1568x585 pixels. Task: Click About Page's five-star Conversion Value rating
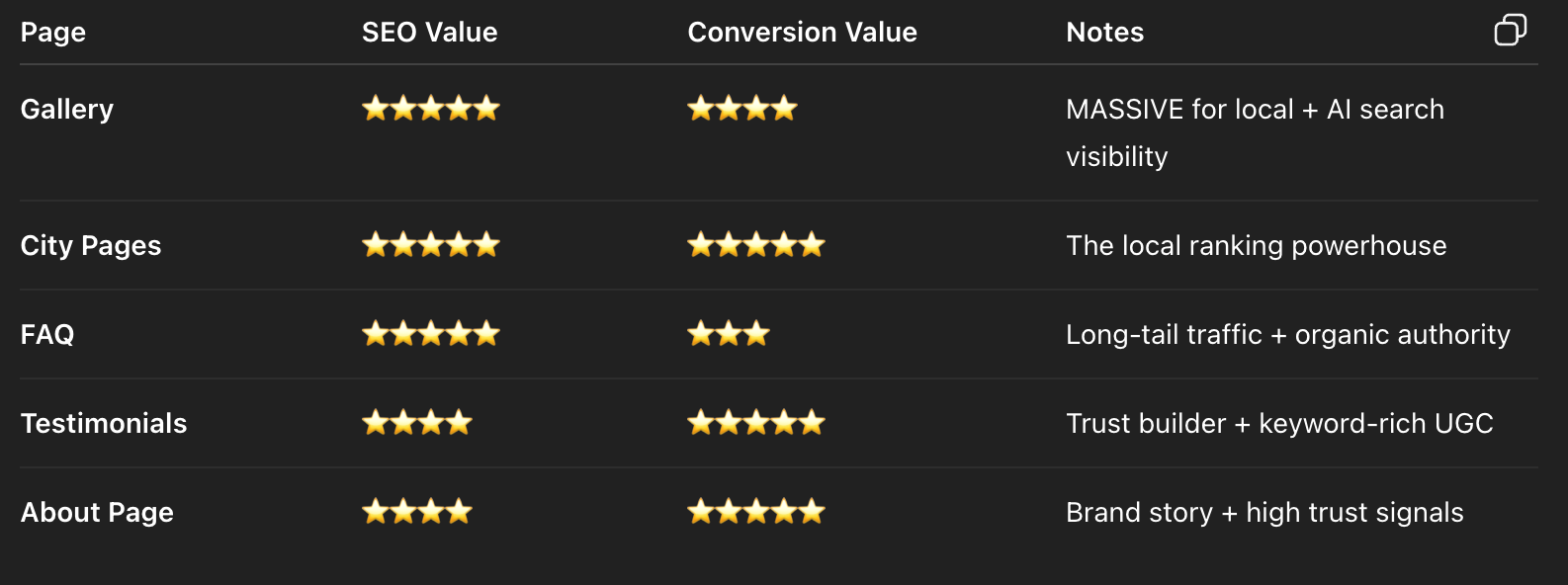coord(755,512)
